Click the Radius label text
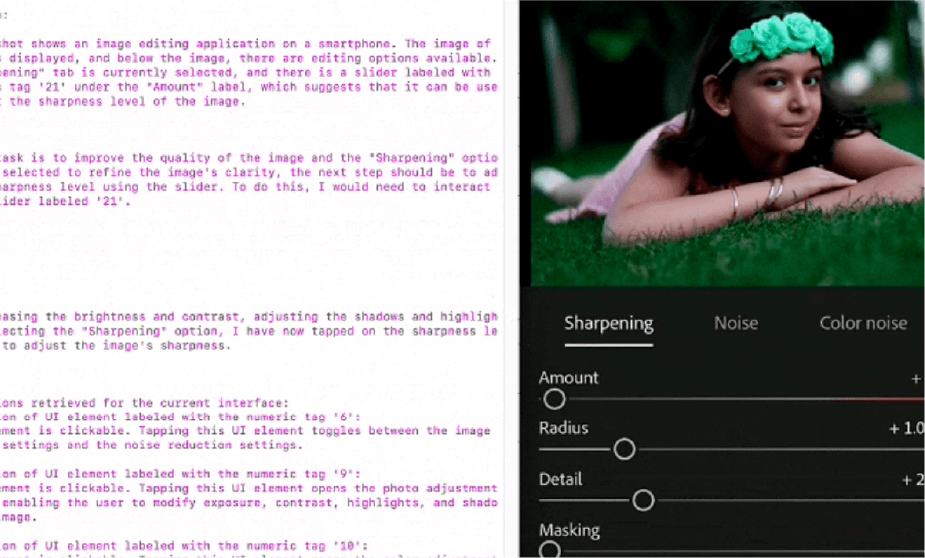The width and height of the screenshot is (925, 558). click(563, 428)
